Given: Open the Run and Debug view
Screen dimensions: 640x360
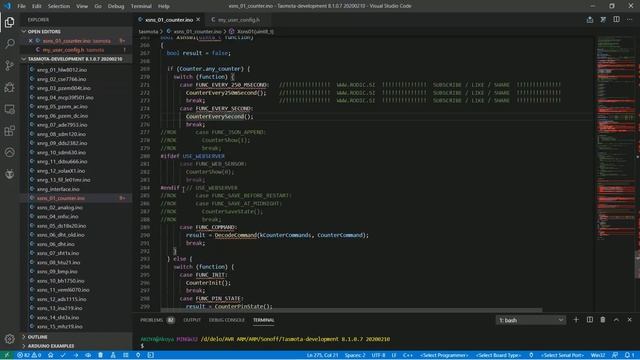Looking at the screenshot, I should click(x=9, y=87).
